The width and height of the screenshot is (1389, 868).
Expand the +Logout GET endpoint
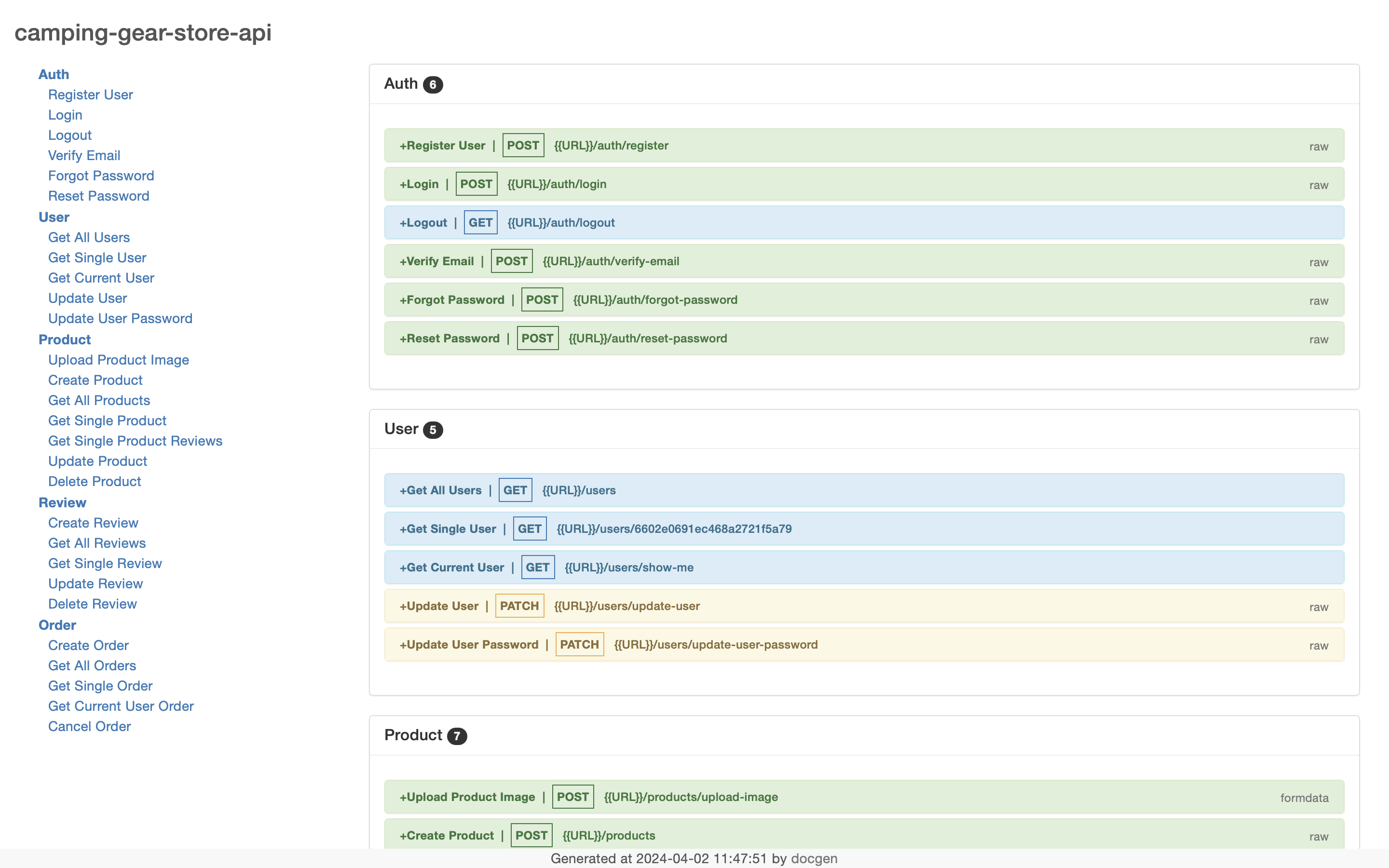point(423,222)
